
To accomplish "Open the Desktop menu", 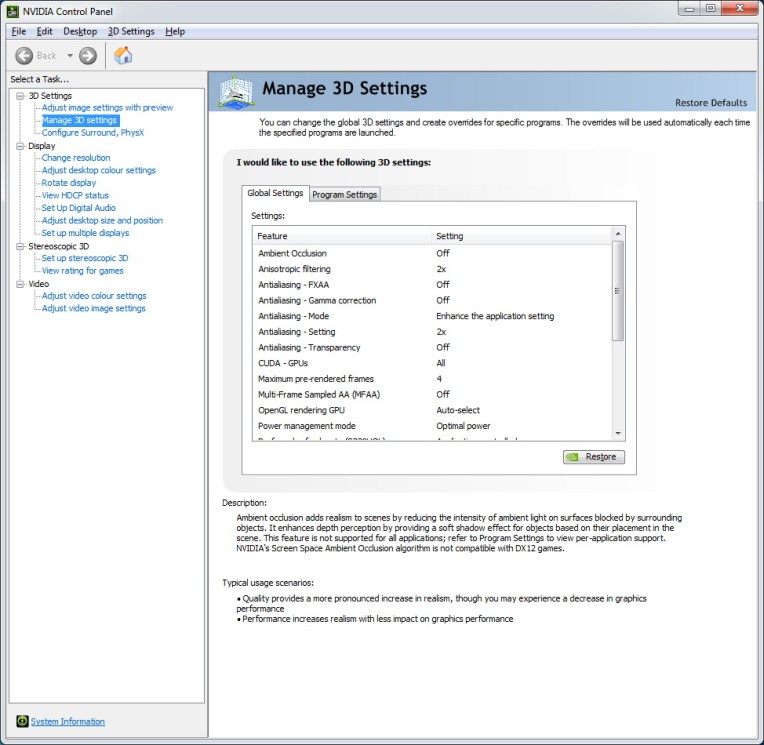I will [80, 31].
